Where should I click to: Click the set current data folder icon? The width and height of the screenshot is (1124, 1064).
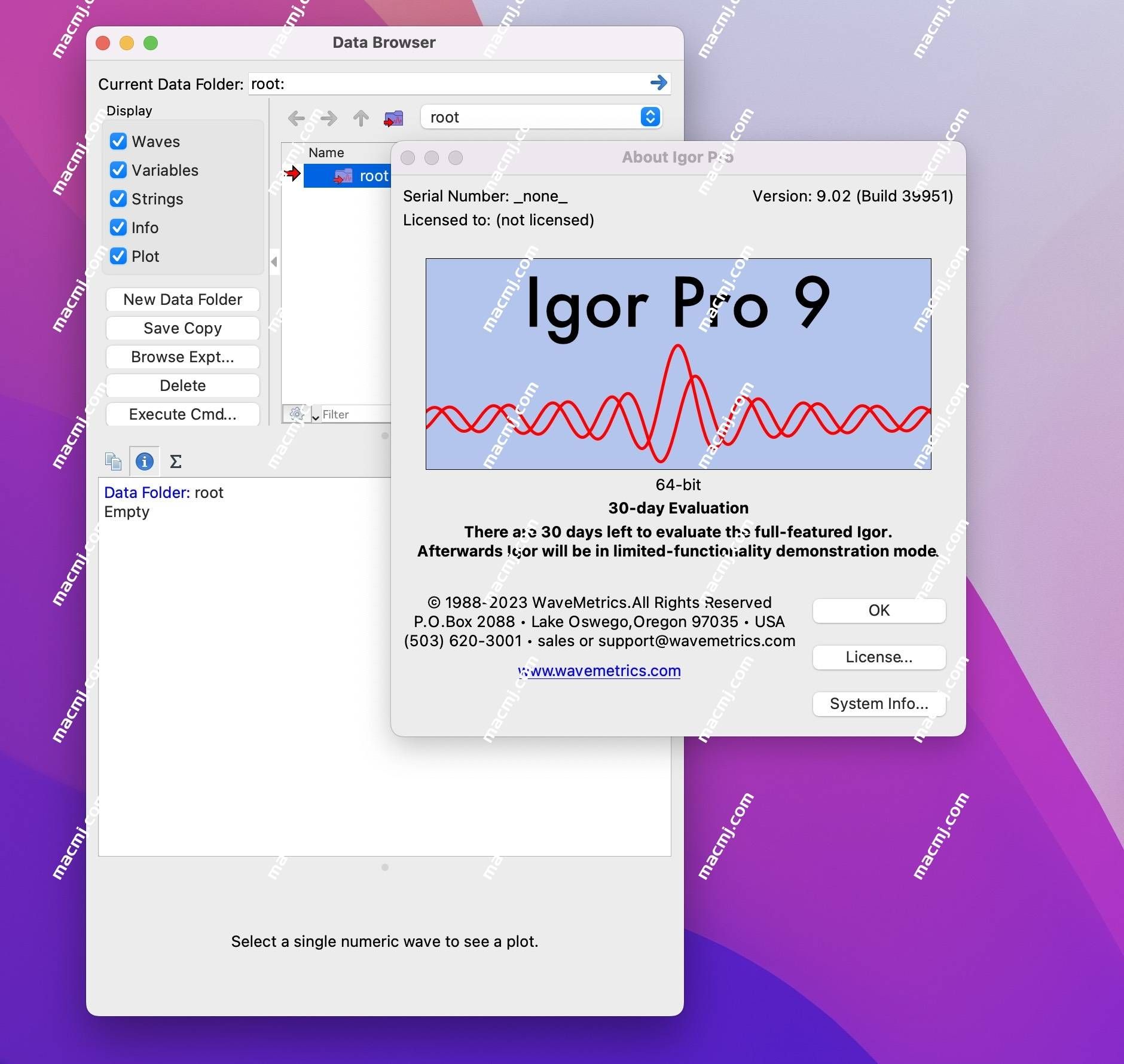(393, 118)
